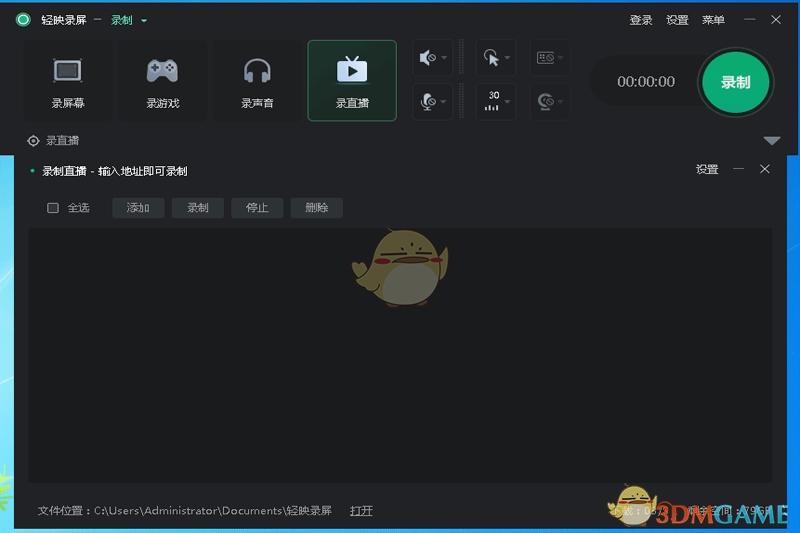The image size is (800, 533).
Task: Start recording with the green 录制 button
Action: click(x=735, y=82)
